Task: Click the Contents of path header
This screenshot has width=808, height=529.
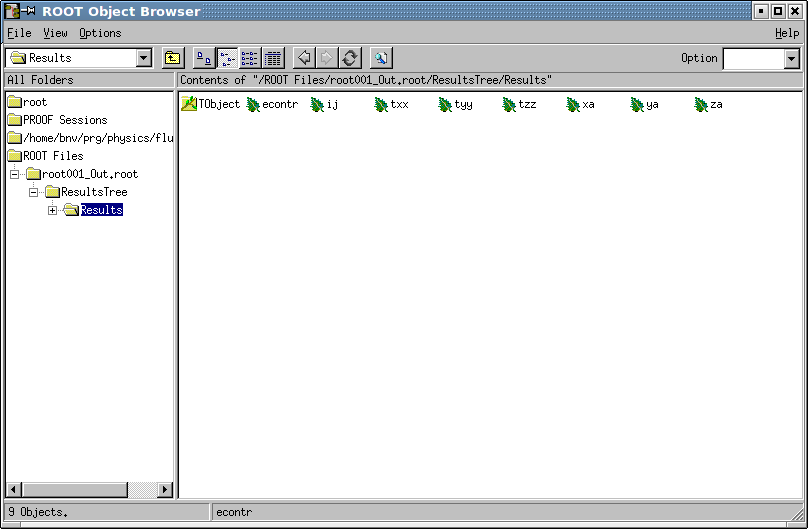Action: pyautogui.click(x=490, y=80)
